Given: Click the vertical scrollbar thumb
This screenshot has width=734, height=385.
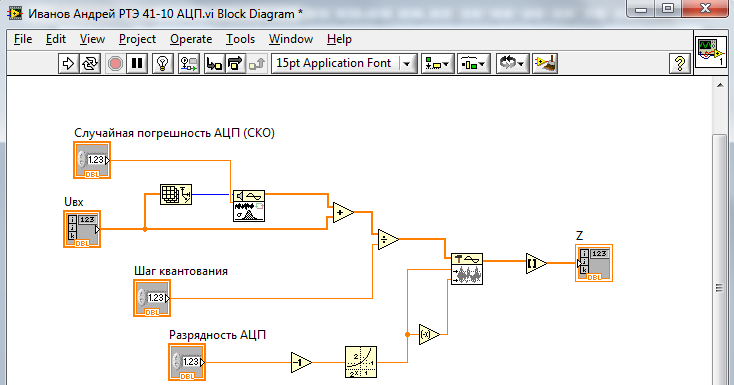Looking at the screenshot, I should [720, 260].
